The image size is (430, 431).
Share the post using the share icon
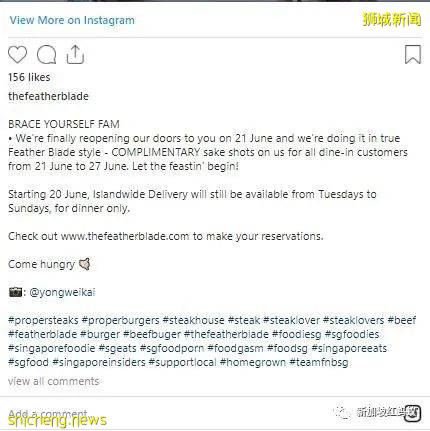[x=75, y=54]
